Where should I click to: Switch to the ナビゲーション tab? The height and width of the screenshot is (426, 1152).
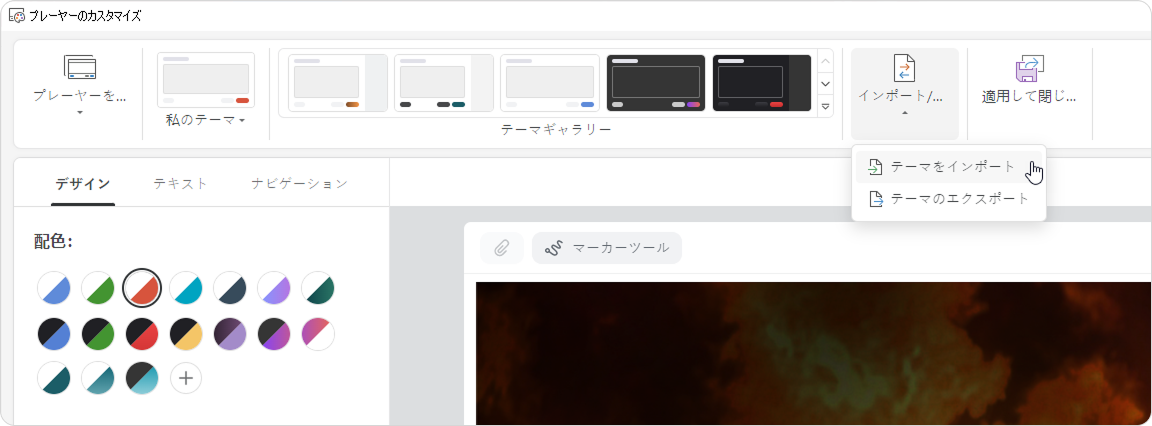pyautogui.click(x=299, y=184)
